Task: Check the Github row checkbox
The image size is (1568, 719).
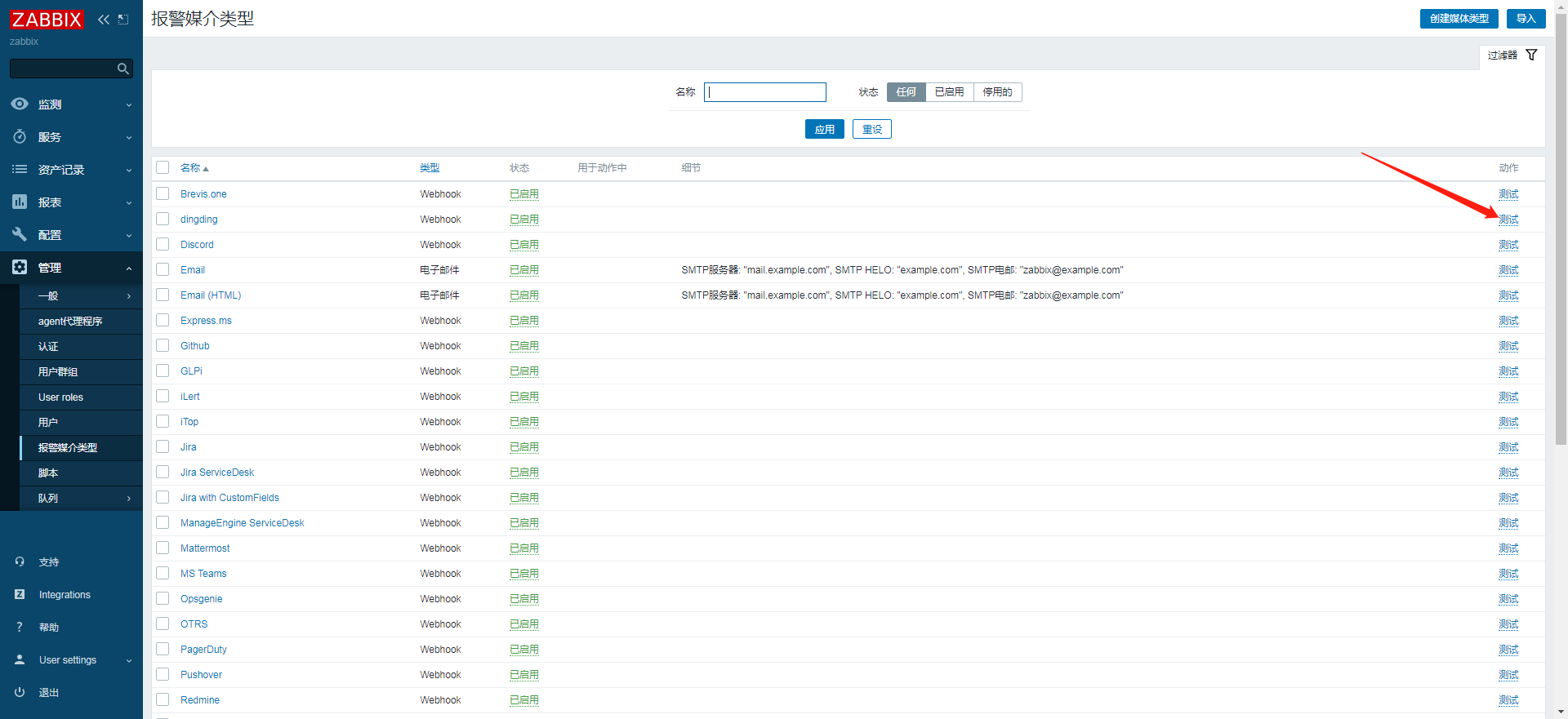Action: tap(163, 345)
